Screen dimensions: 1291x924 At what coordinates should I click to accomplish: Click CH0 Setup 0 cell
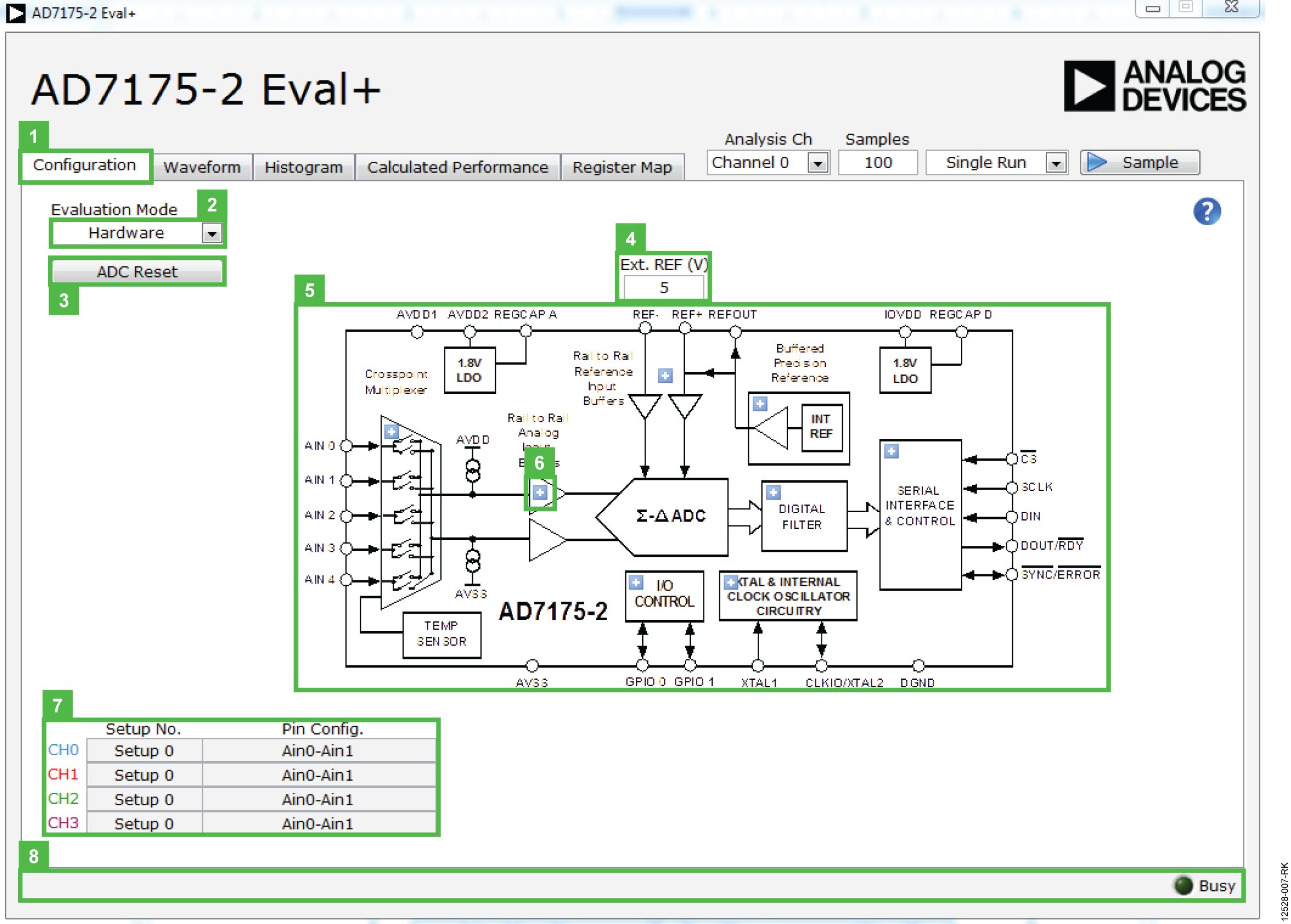(144, 750)
